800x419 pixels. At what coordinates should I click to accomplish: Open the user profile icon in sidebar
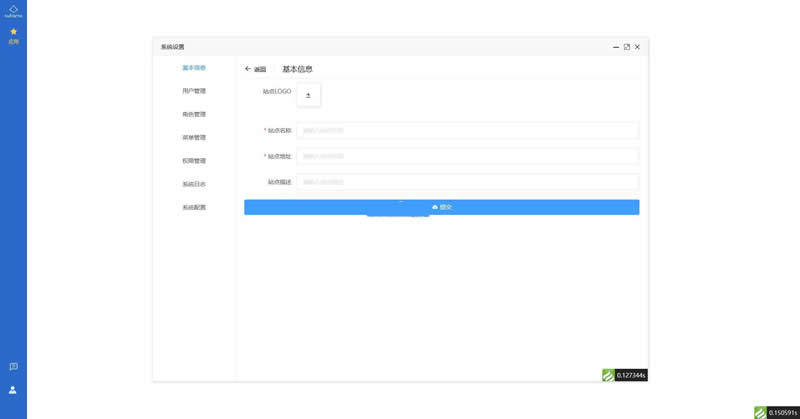(13, 390)
